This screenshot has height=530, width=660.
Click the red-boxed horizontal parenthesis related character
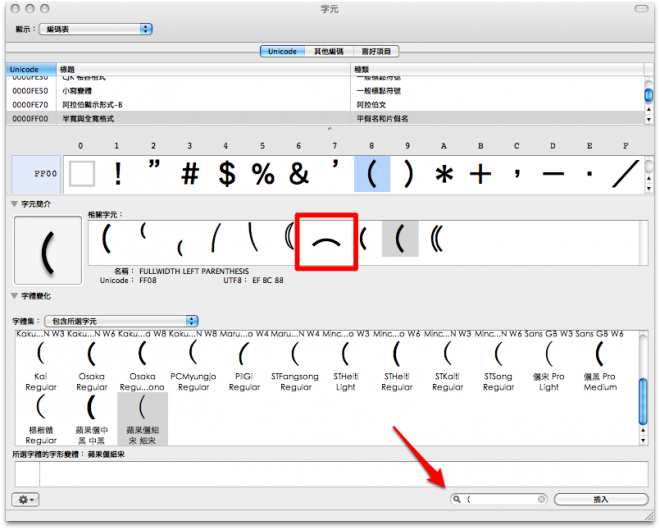325,240
